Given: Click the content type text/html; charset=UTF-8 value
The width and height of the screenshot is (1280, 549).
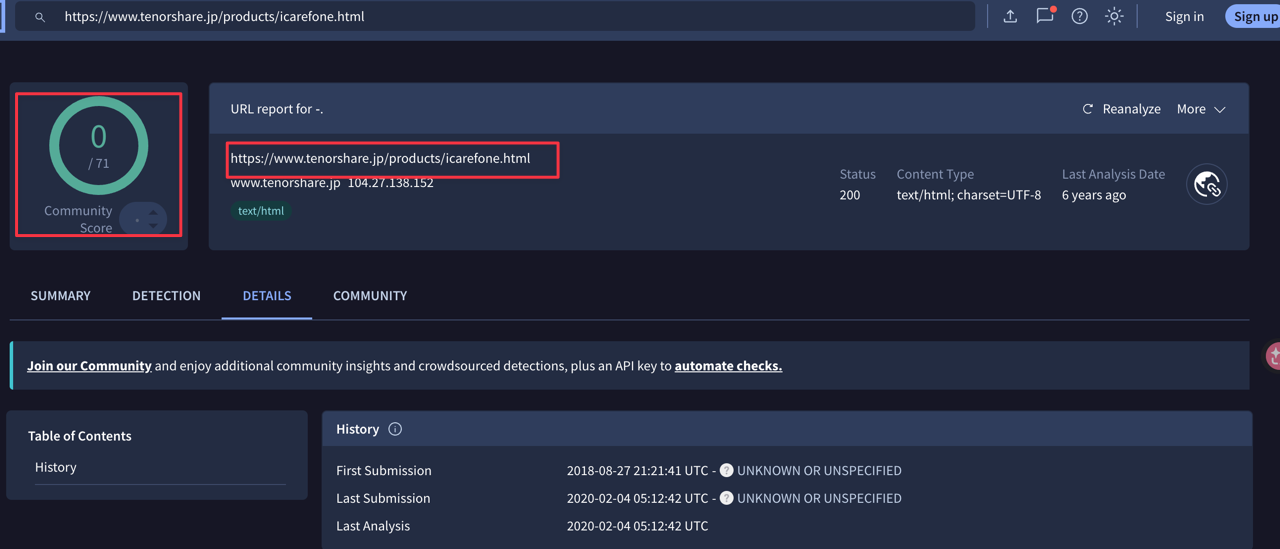Looking at the screenshot, I should pos(969,195).
